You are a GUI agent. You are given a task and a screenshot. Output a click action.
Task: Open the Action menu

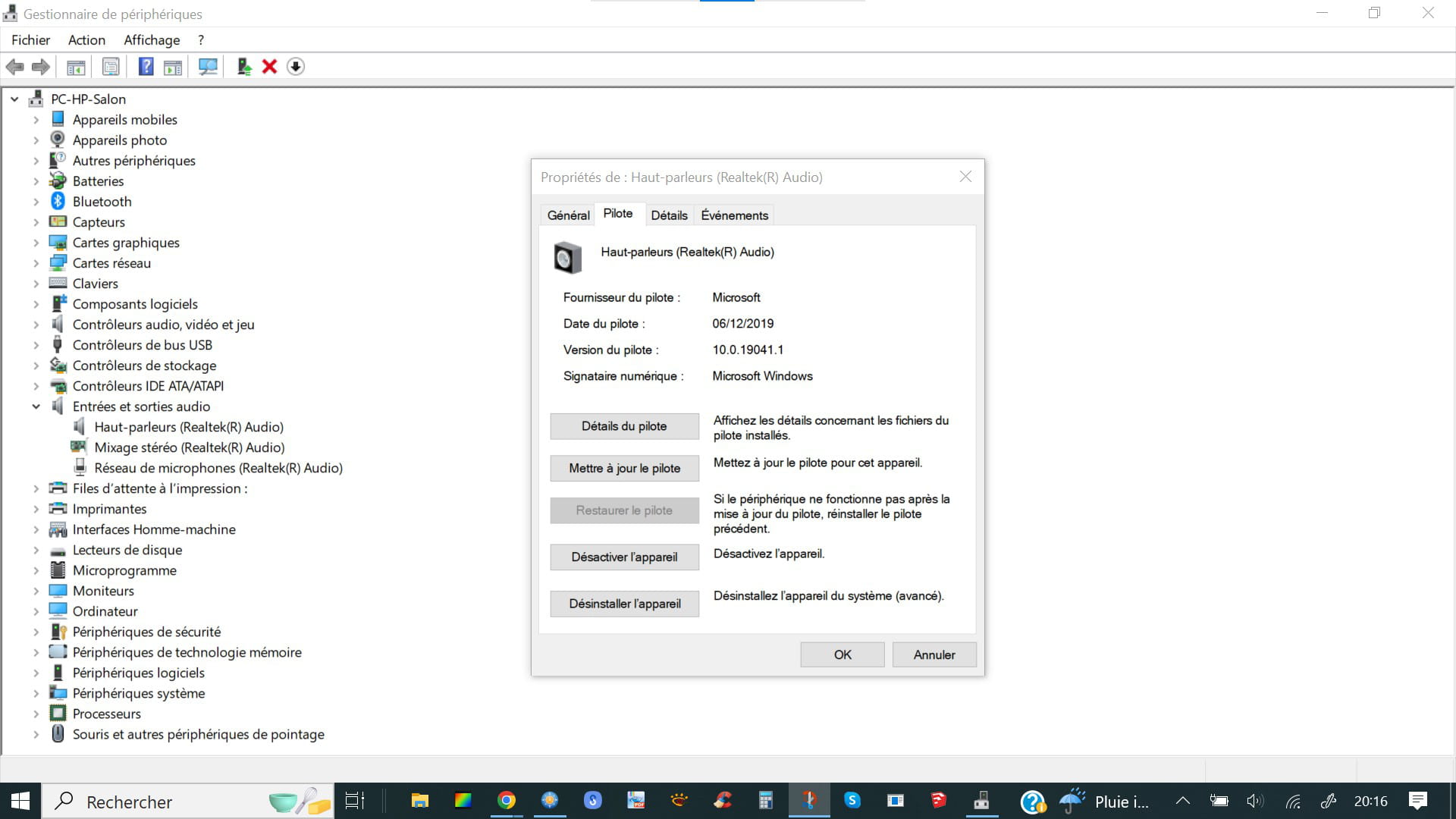[x=86, y=40]
